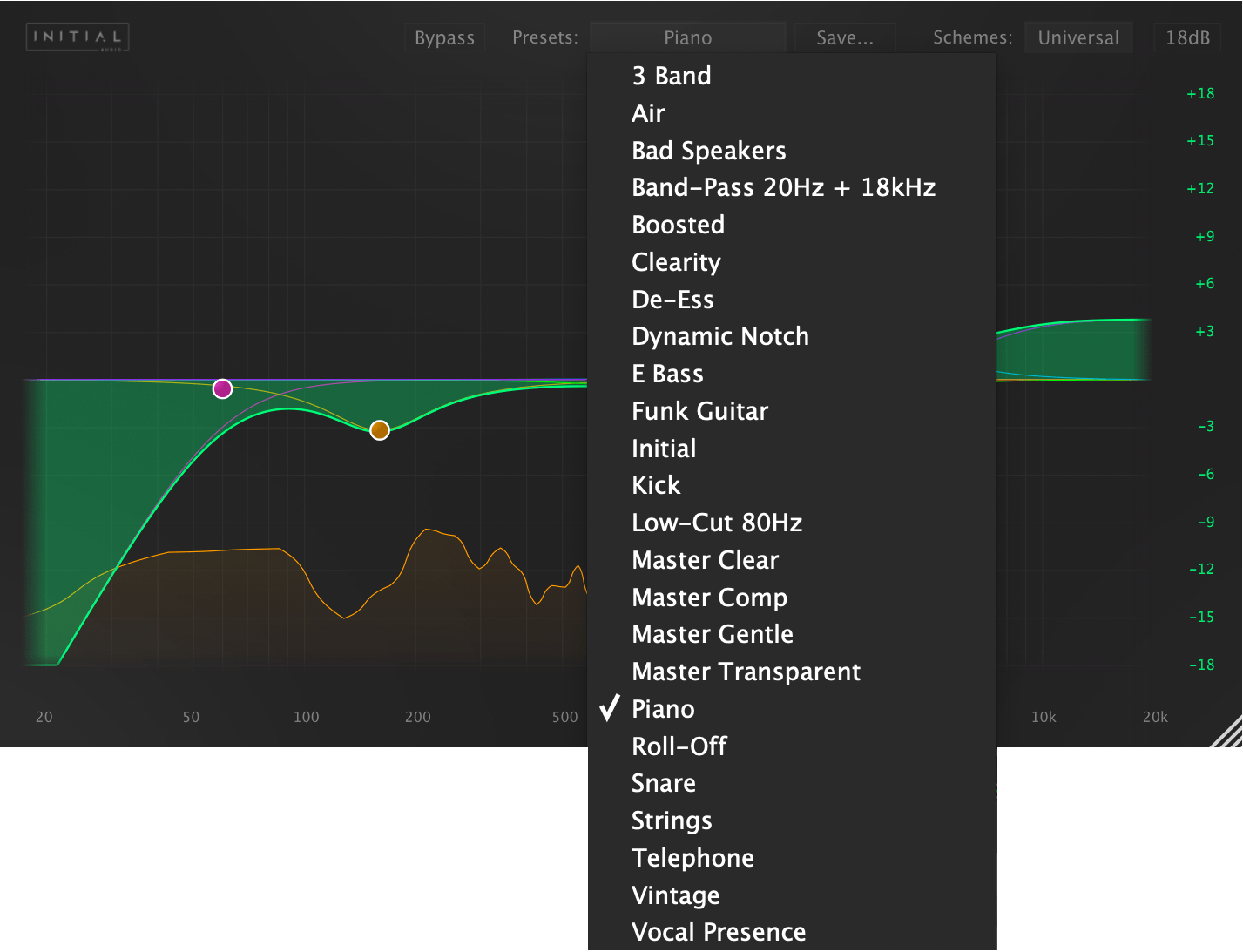Click the diagonal resize handle corner
Image resolution: width=1243 pixels, height=952 pixels.
click(1226, 732)
